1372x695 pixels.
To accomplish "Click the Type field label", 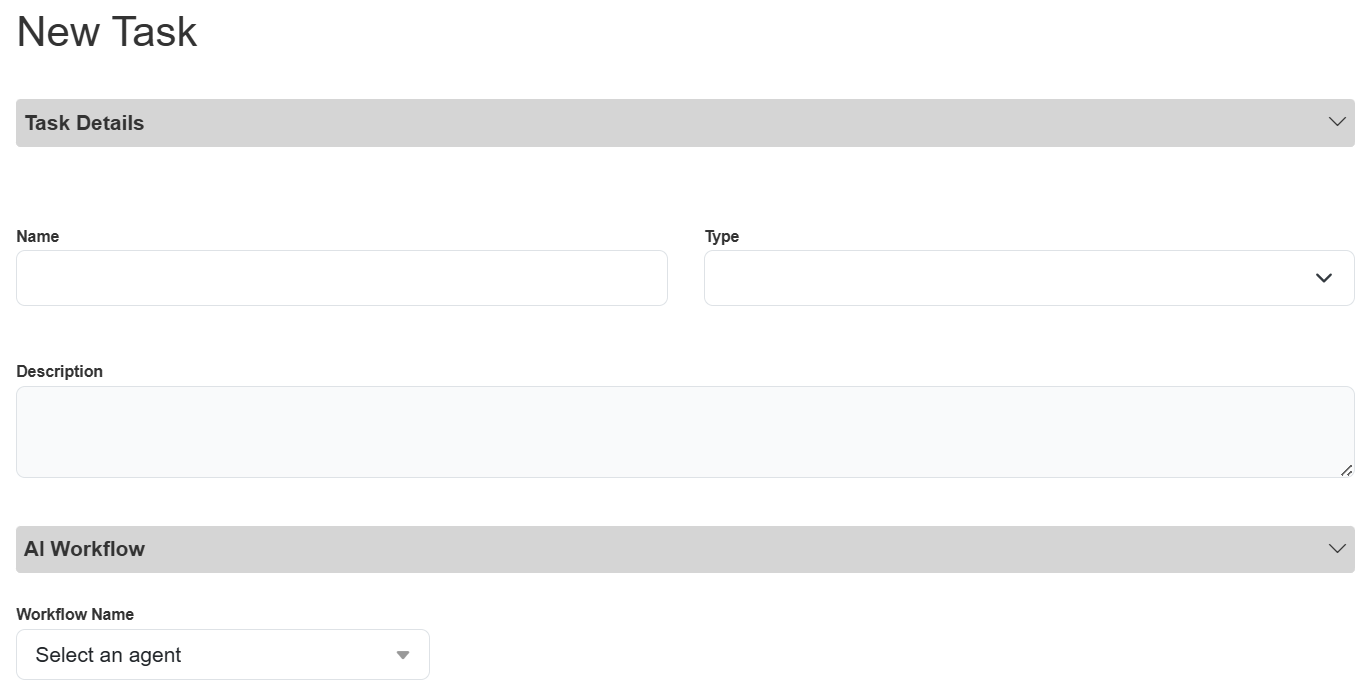I will [722, 237].
